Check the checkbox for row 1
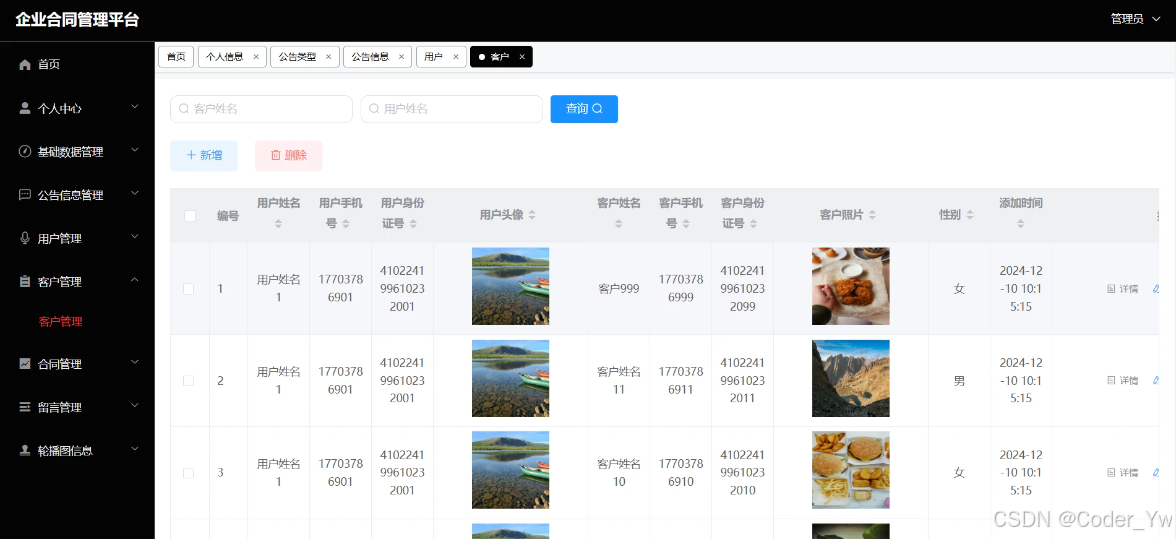This screenshot has height=539, width=1176. tap(189, 289)
